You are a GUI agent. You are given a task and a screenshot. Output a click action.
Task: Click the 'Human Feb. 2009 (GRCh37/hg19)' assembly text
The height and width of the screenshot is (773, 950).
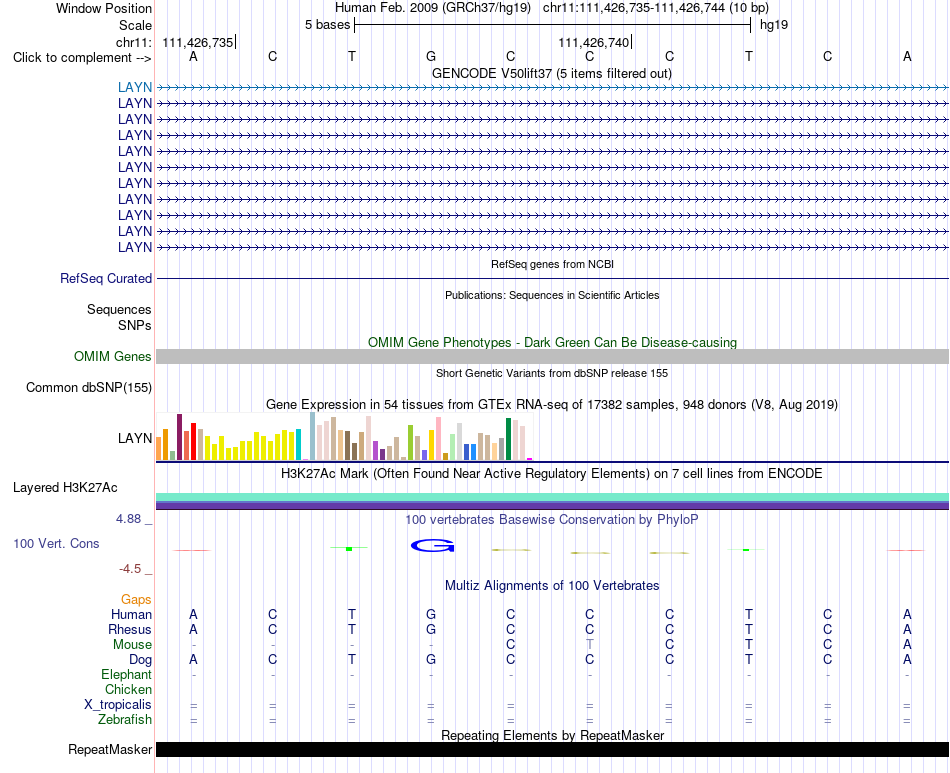click(x=433, y=8)
